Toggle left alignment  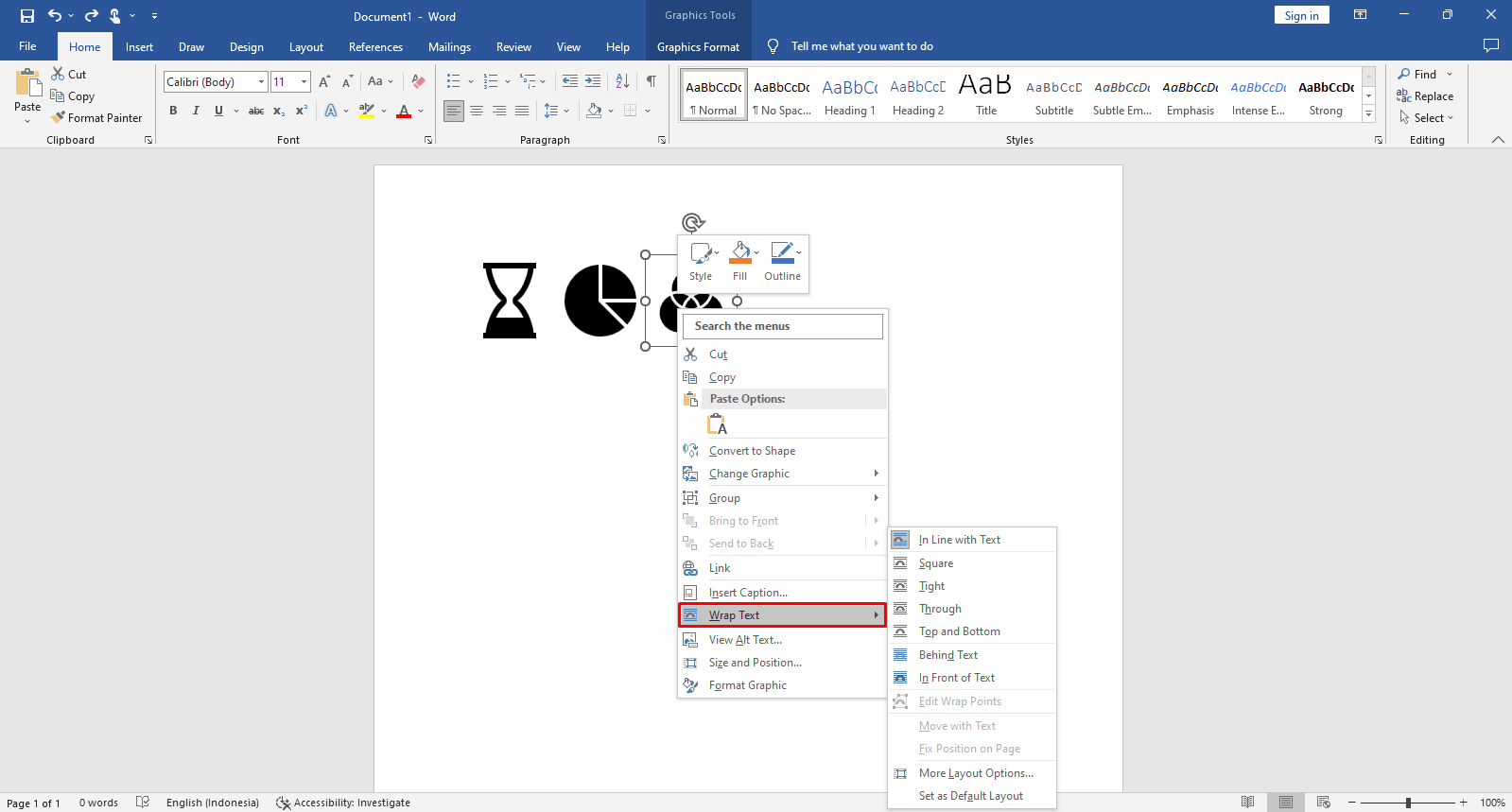coord(454,111)
